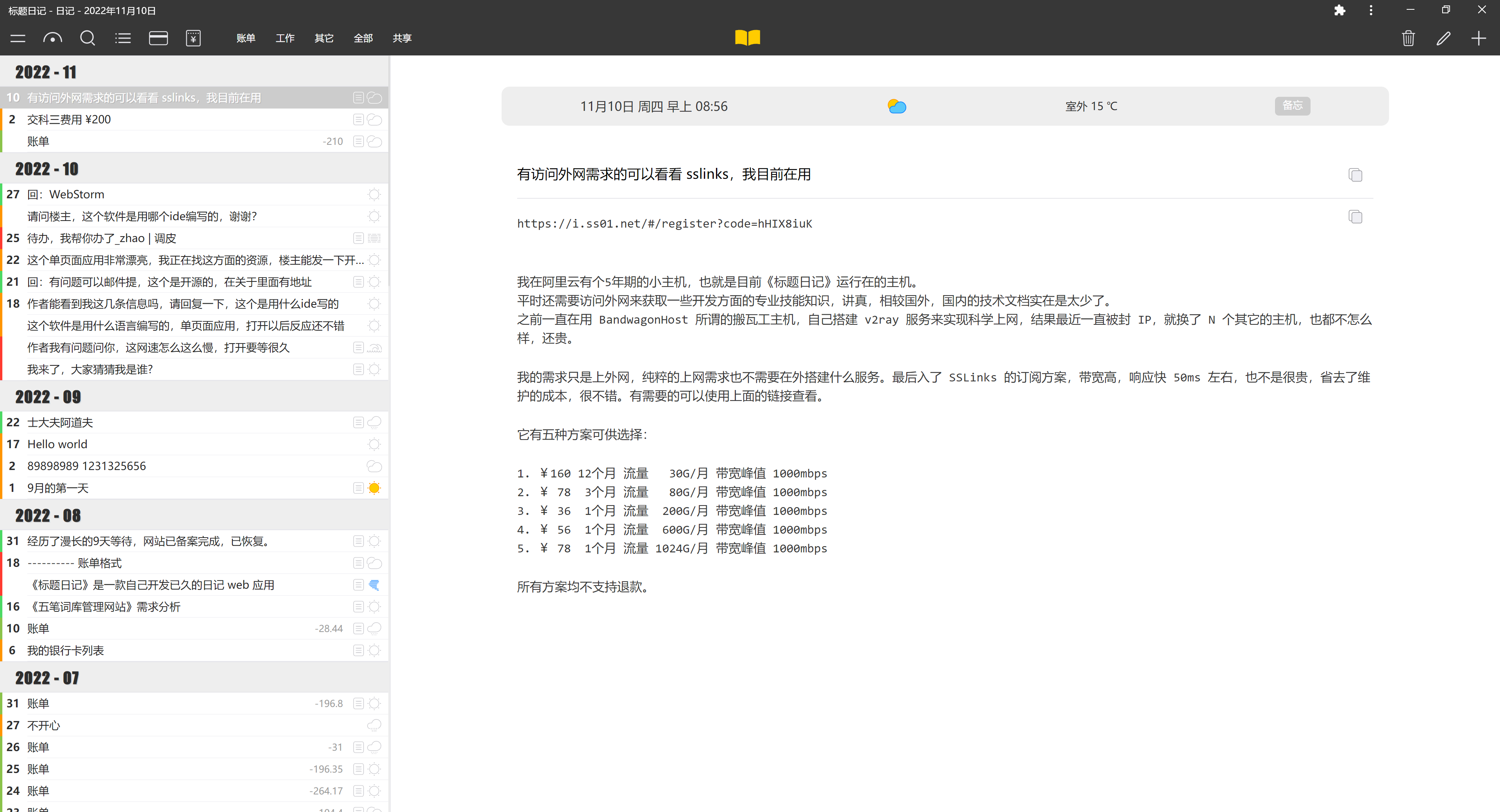Copy the register URL content
Viewport: 1500px width, 812px height.
[1355, 217]
